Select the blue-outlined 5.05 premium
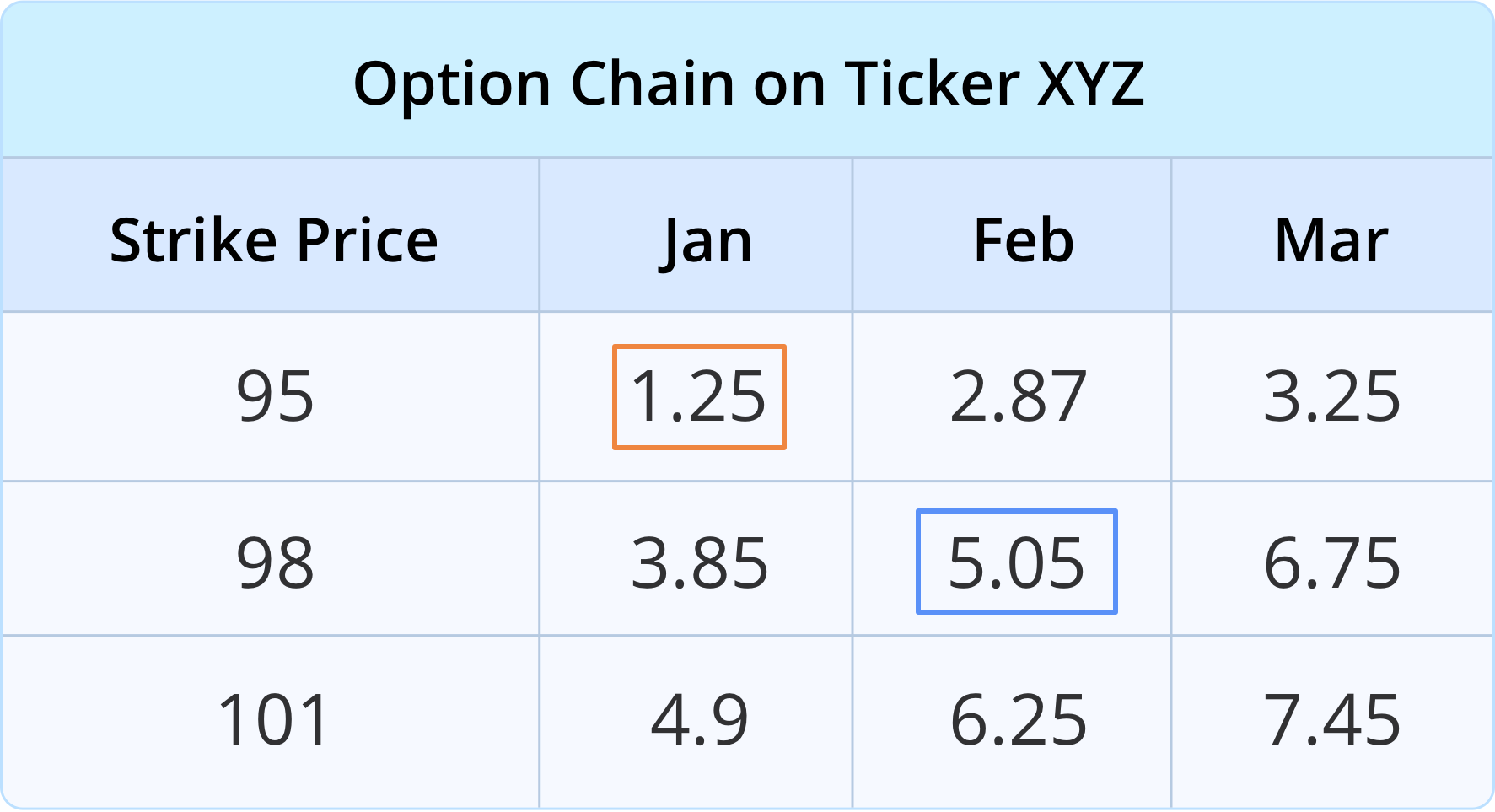 1016,562
